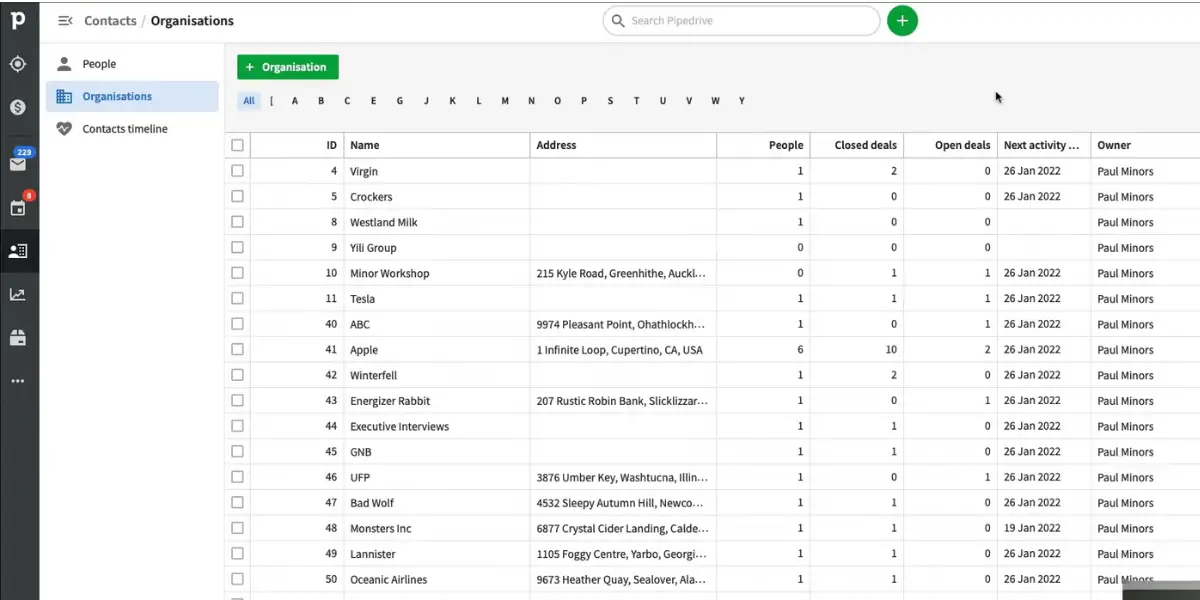Open the Products box icon
The image size is (1200, 600).
pyautogui.click(x=18, y=337)
